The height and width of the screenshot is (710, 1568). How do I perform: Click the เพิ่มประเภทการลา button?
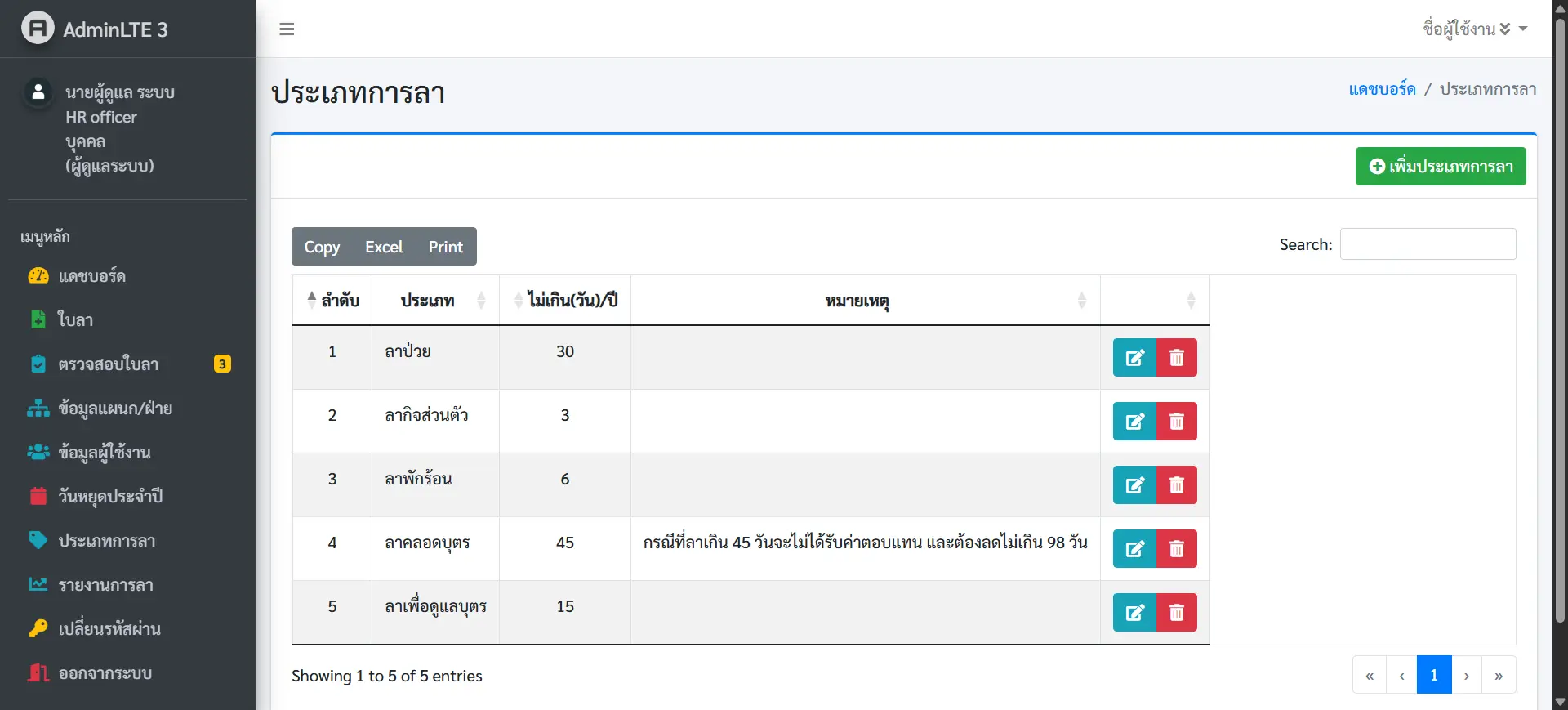coord(1441,166)
